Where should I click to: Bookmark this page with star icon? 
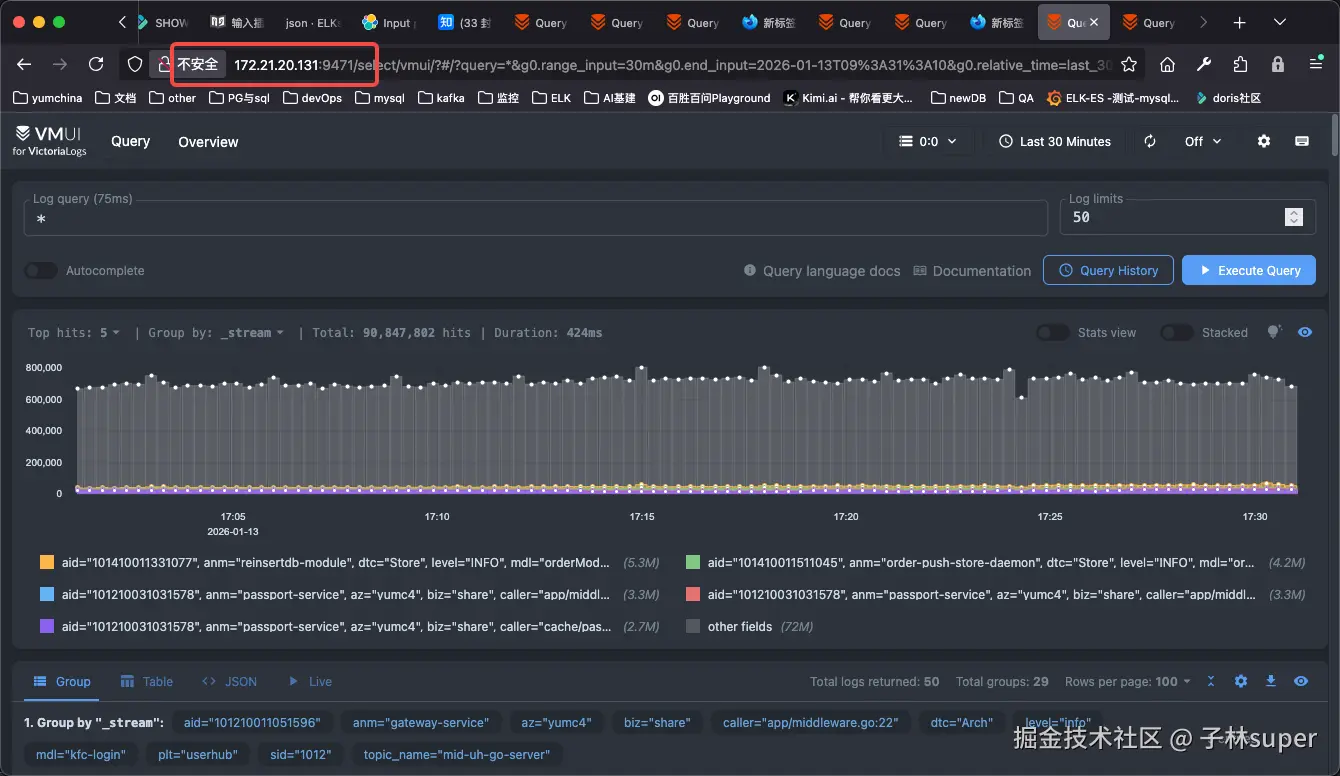point(1129,64)
